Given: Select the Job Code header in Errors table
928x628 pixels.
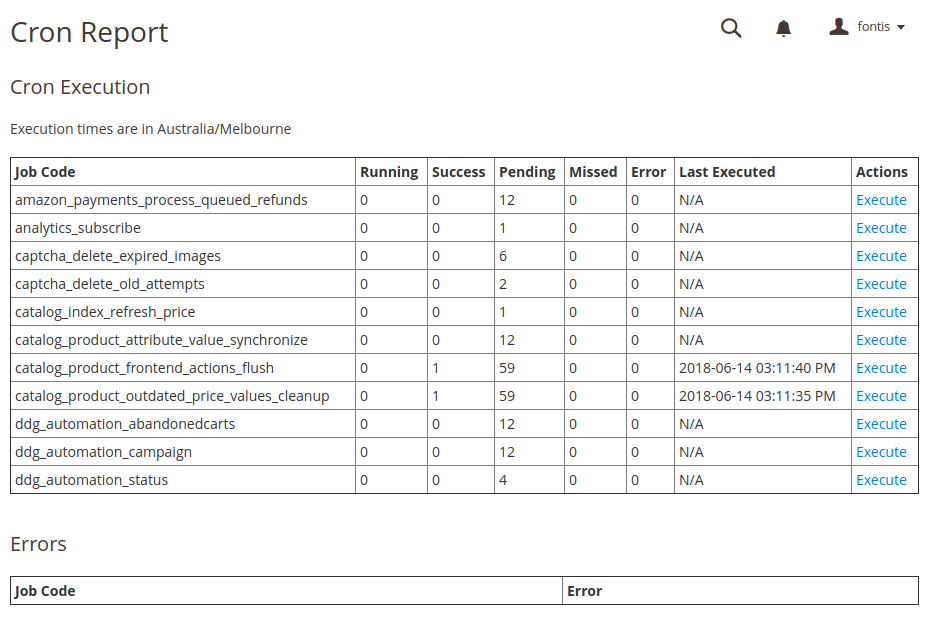Looking at the screenshot, I should [x=45, y=591].
